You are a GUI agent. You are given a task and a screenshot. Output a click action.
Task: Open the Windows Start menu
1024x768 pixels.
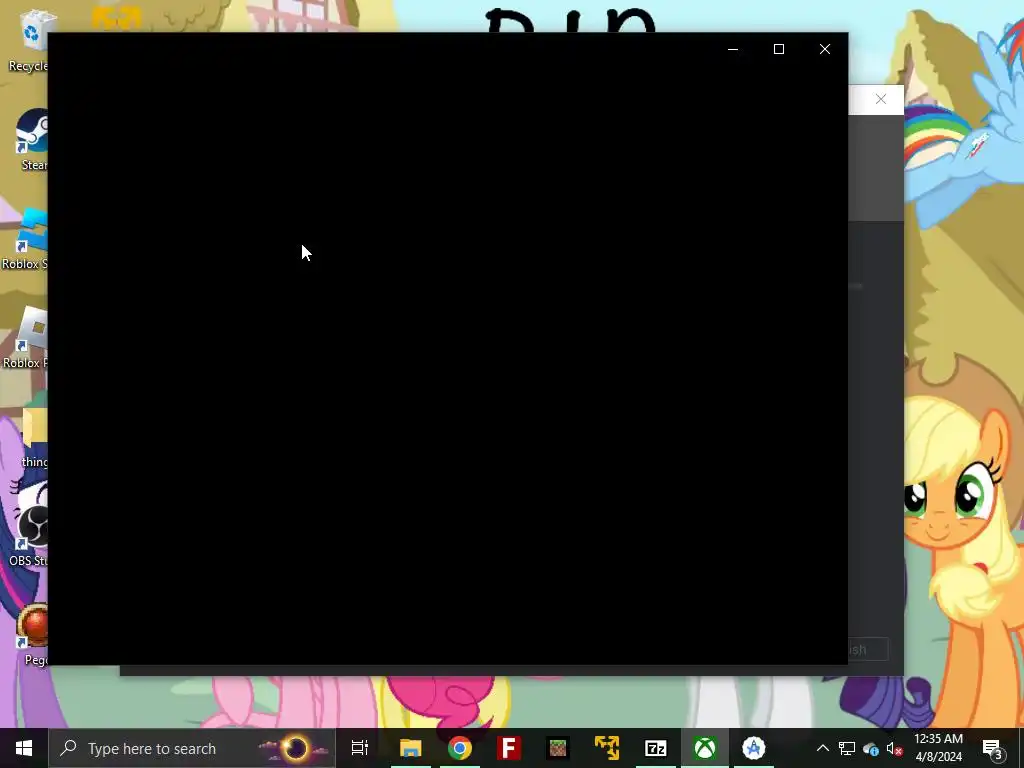(24, 748)
